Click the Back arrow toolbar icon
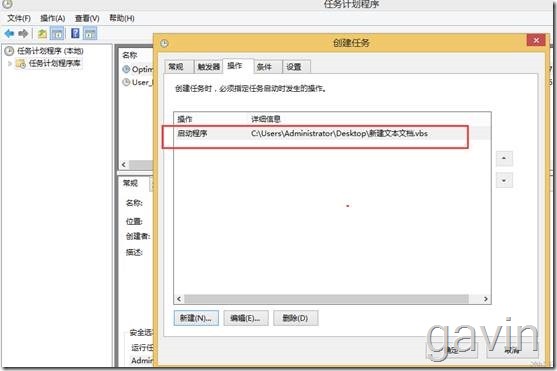The image size is (557, 371). click(9, 34)
